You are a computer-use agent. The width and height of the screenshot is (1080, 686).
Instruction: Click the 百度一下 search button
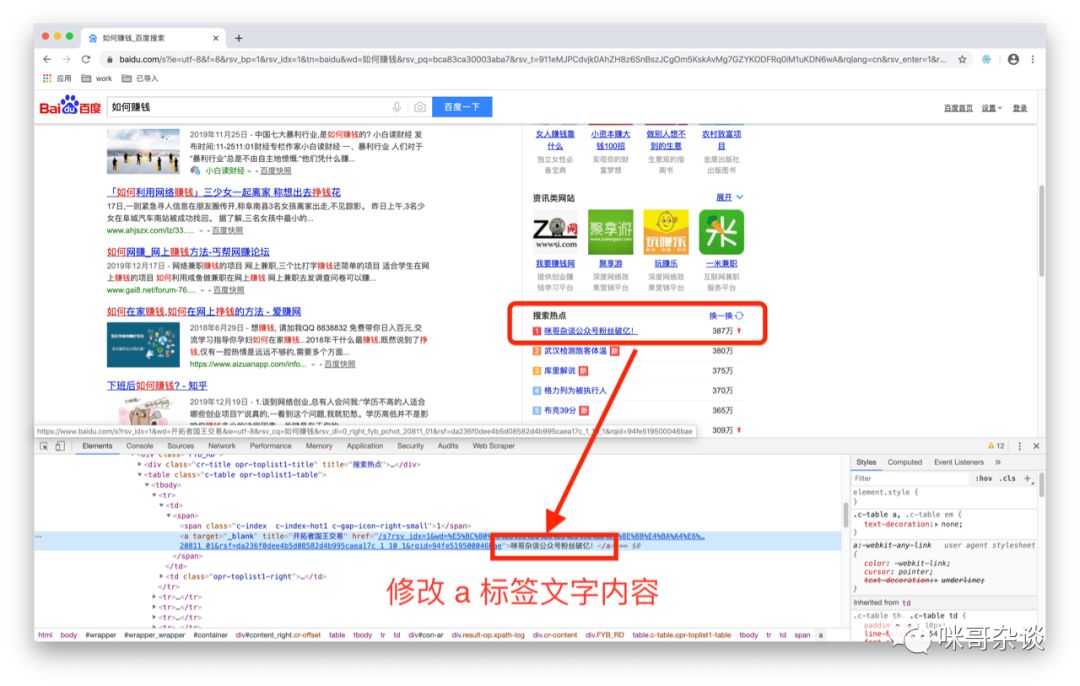(x=461, y=107)
